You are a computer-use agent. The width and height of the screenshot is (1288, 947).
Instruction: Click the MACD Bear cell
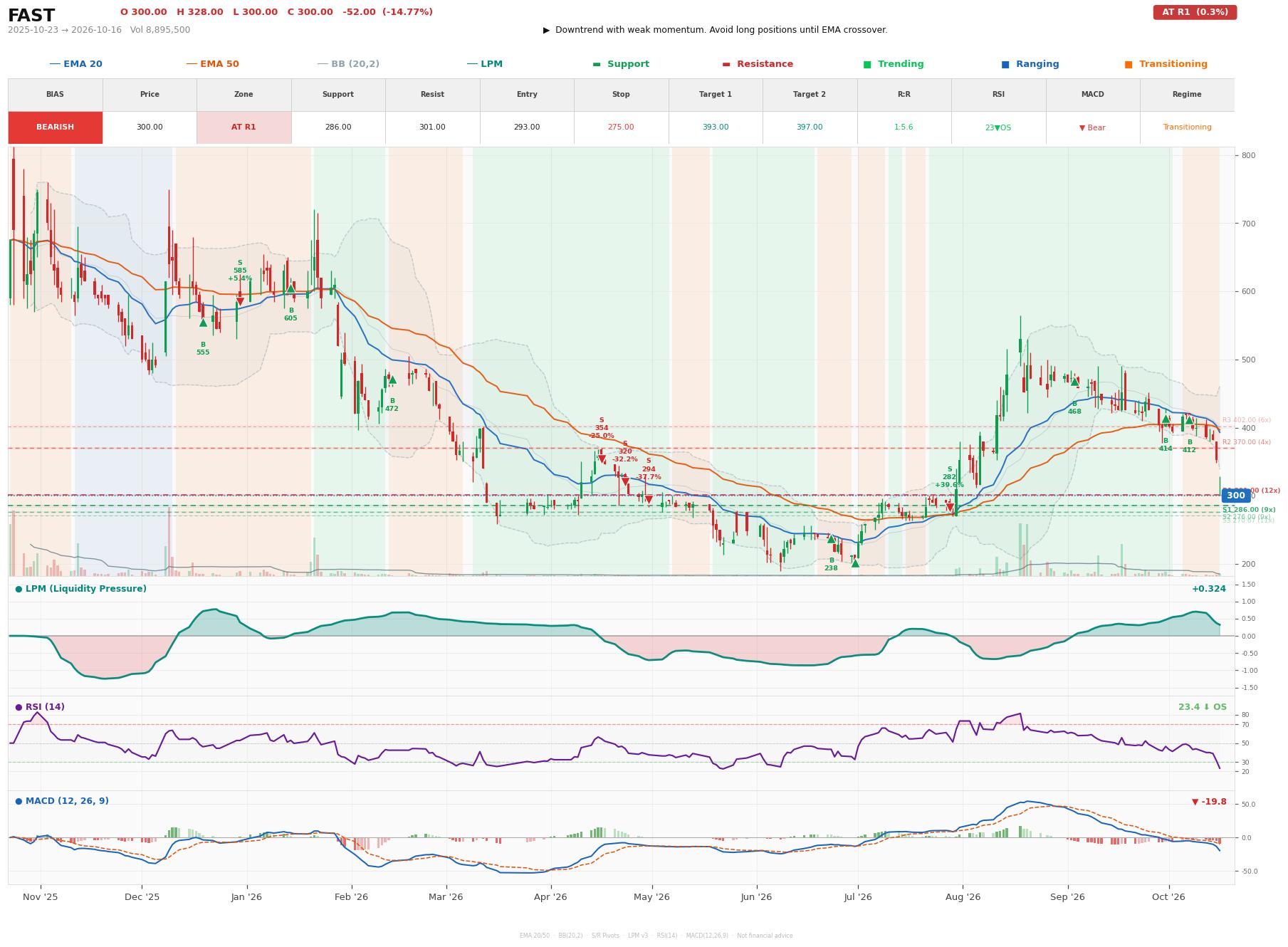point(1092,127)
